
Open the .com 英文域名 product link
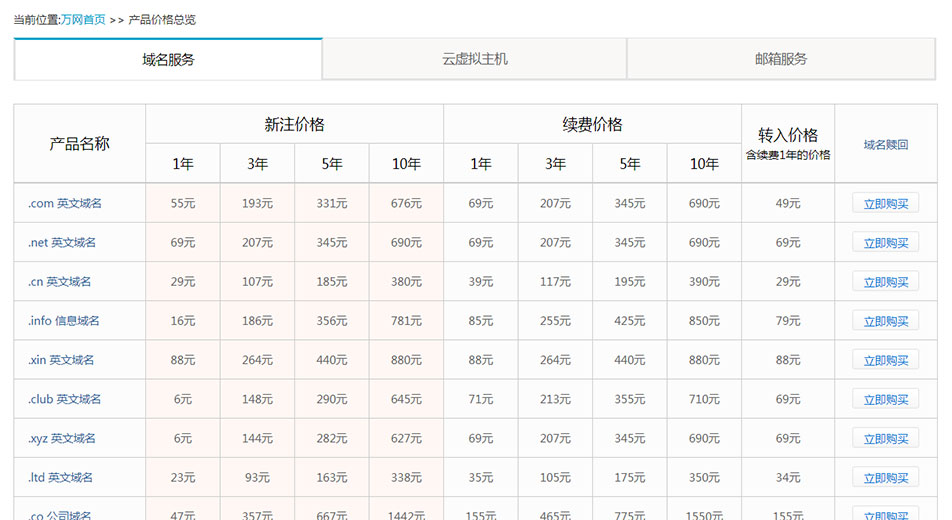[x=65, y=204]
